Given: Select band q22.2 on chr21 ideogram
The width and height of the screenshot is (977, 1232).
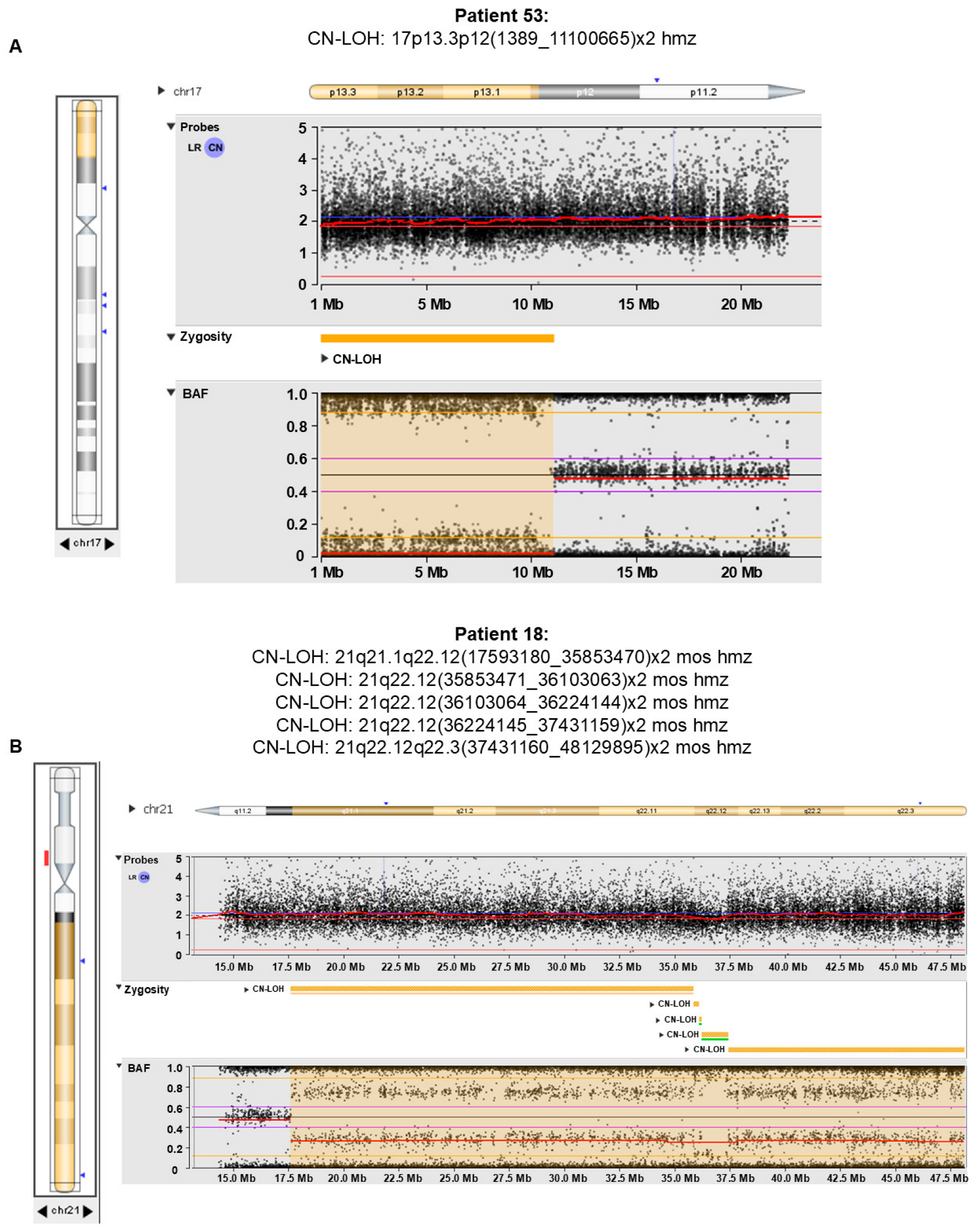Looking at the screenshot, I should pyautogui.click(x=812, y=811).
